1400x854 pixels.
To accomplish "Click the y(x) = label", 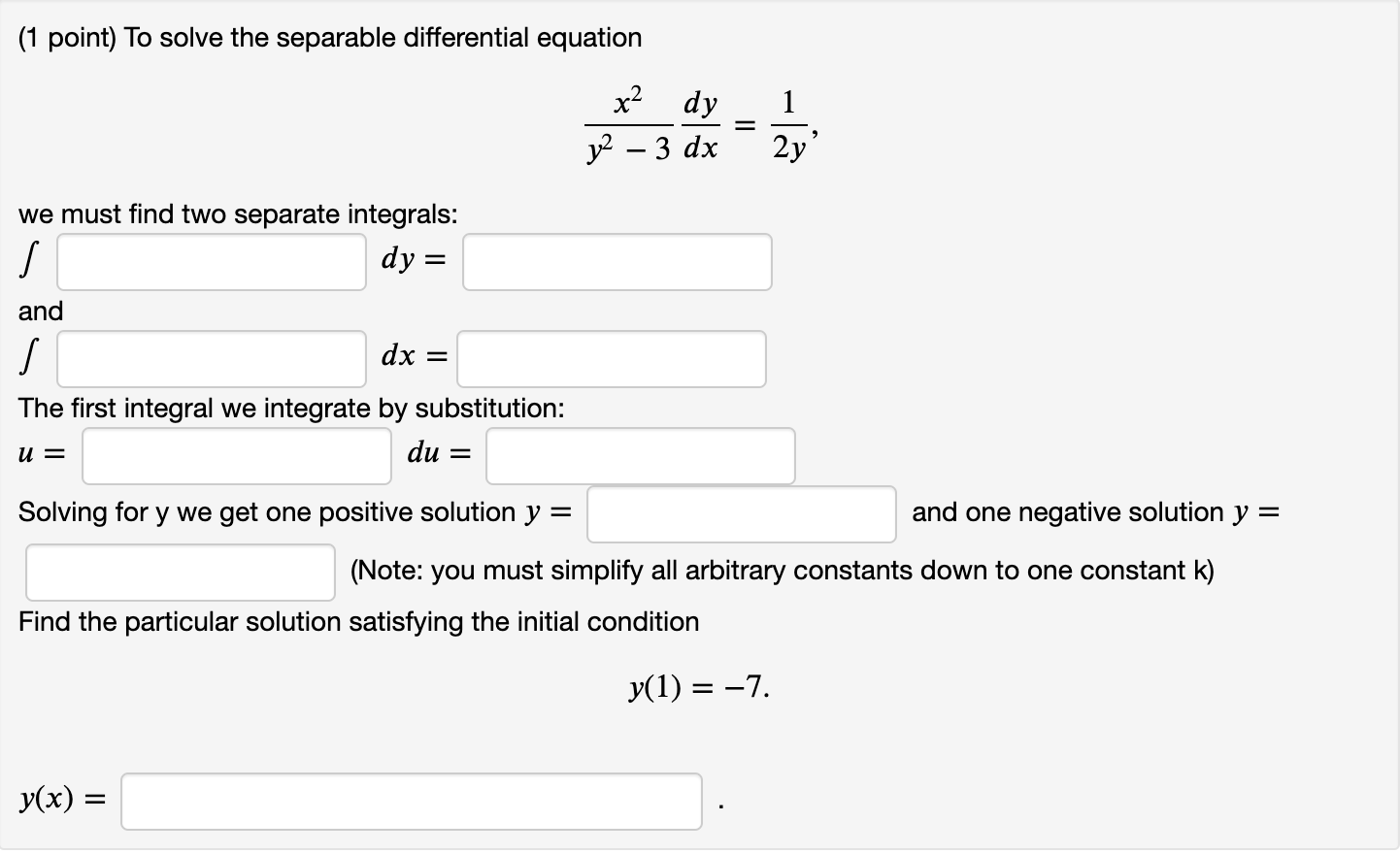I will (60, 798).
